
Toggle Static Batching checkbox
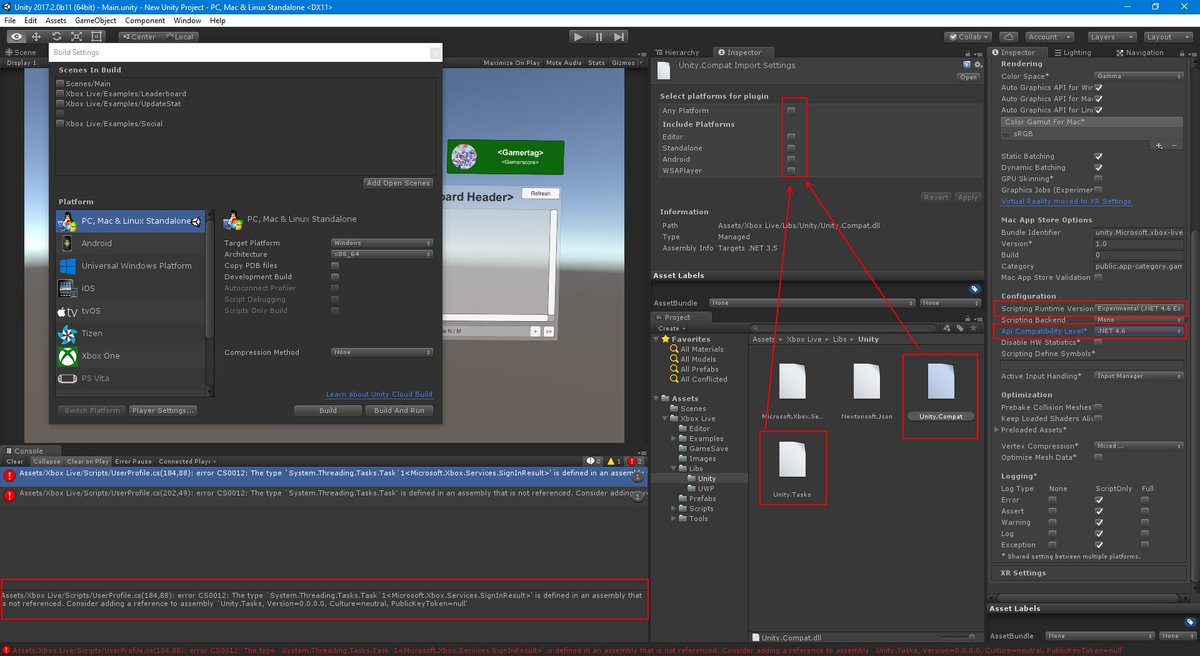click(x=1098, y=156)
